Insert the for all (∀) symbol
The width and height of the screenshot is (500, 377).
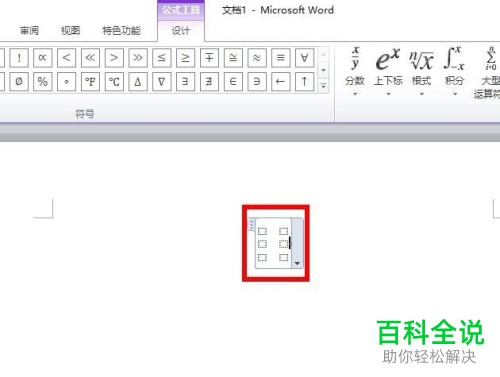(304, 58)
